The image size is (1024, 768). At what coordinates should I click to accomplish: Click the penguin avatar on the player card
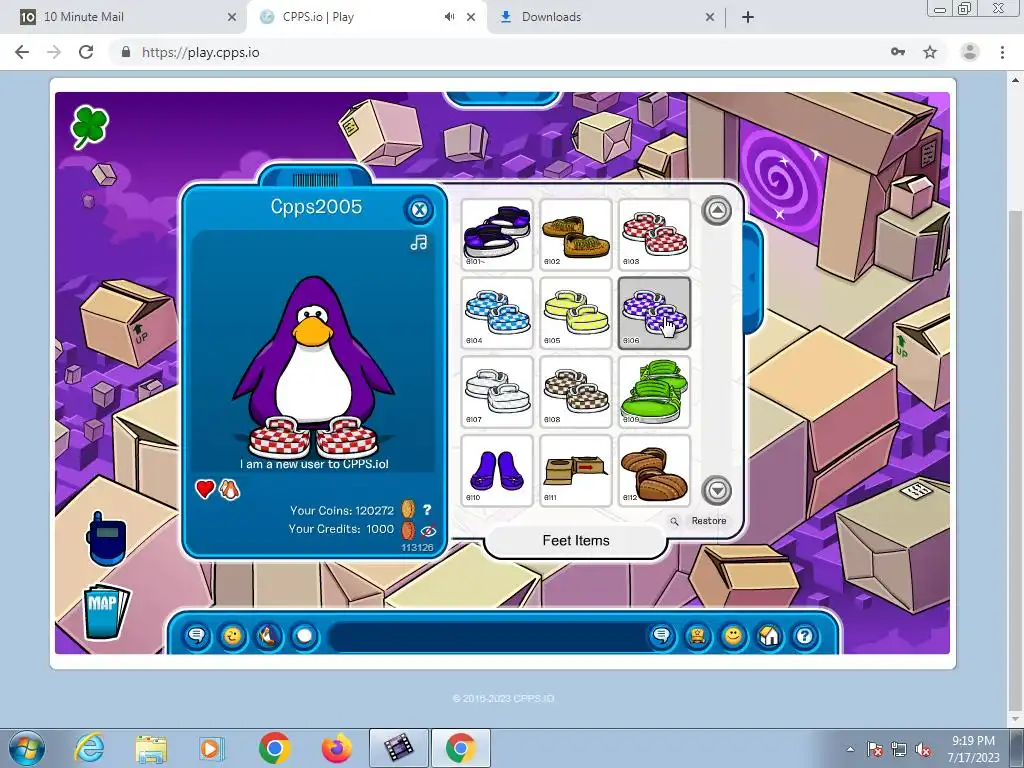tap(313, 366)
